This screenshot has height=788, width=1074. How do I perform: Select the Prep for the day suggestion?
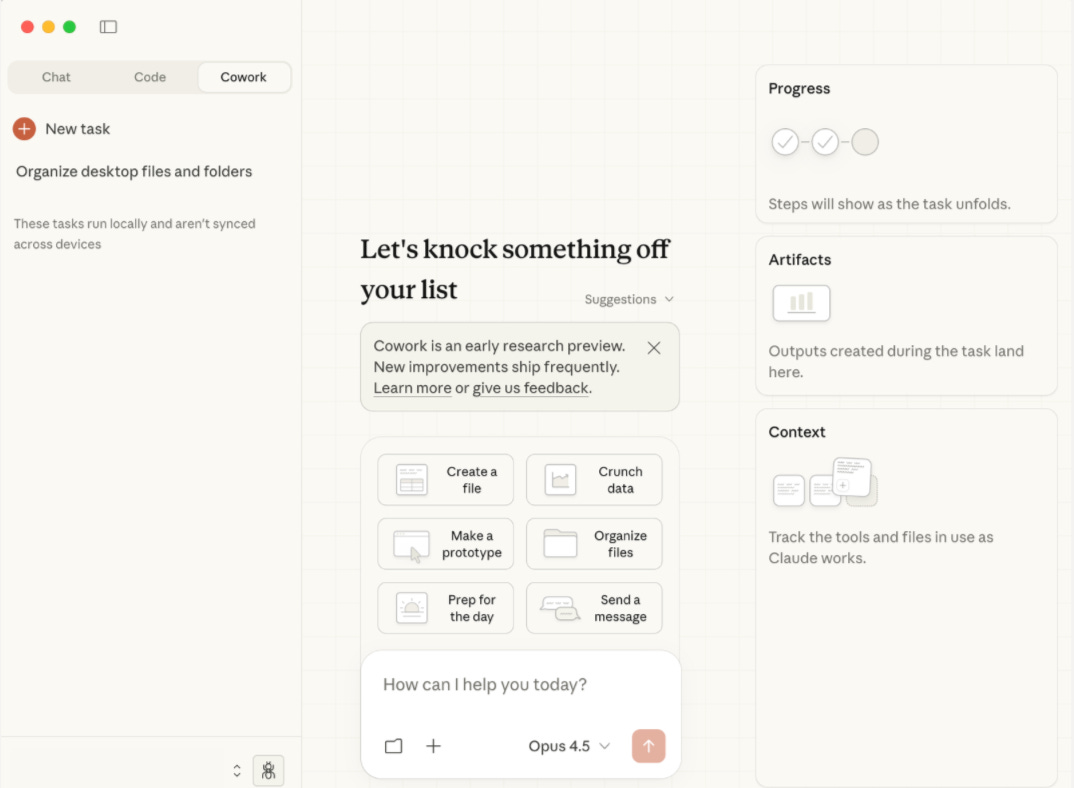coord(445,608)
